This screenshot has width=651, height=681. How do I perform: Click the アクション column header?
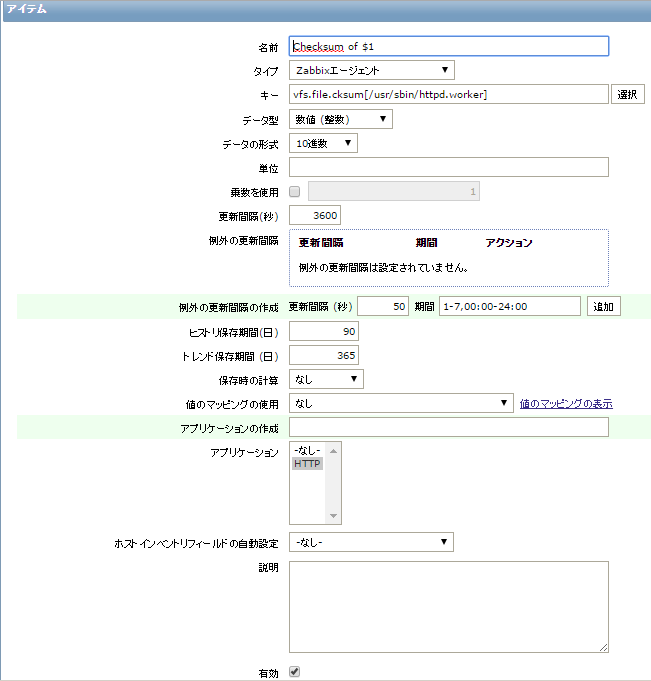[x=509, y=243]
